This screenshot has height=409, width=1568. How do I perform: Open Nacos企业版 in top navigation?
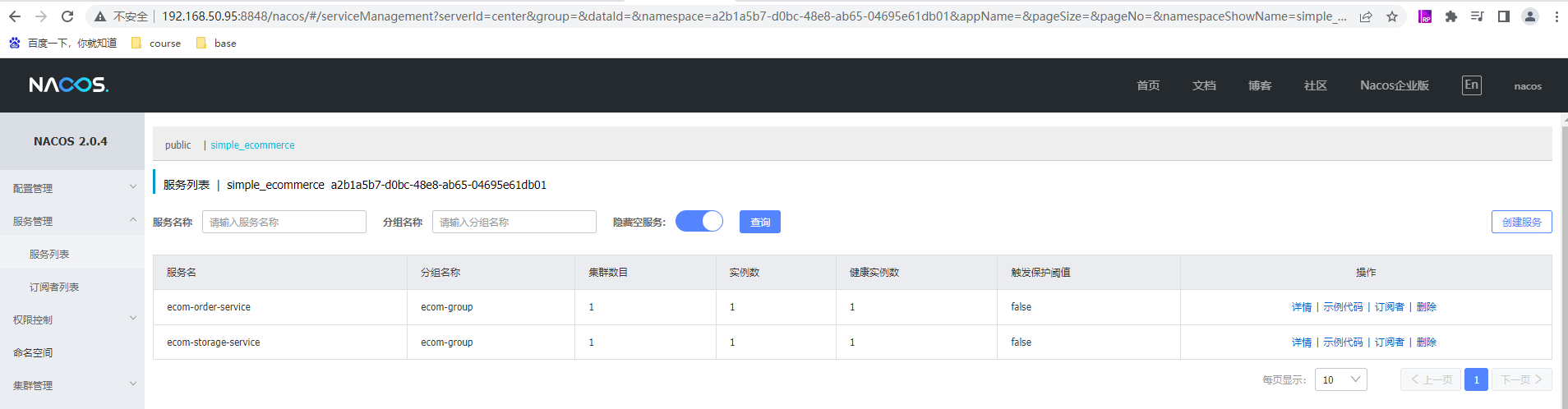[x=1395, y=85]
